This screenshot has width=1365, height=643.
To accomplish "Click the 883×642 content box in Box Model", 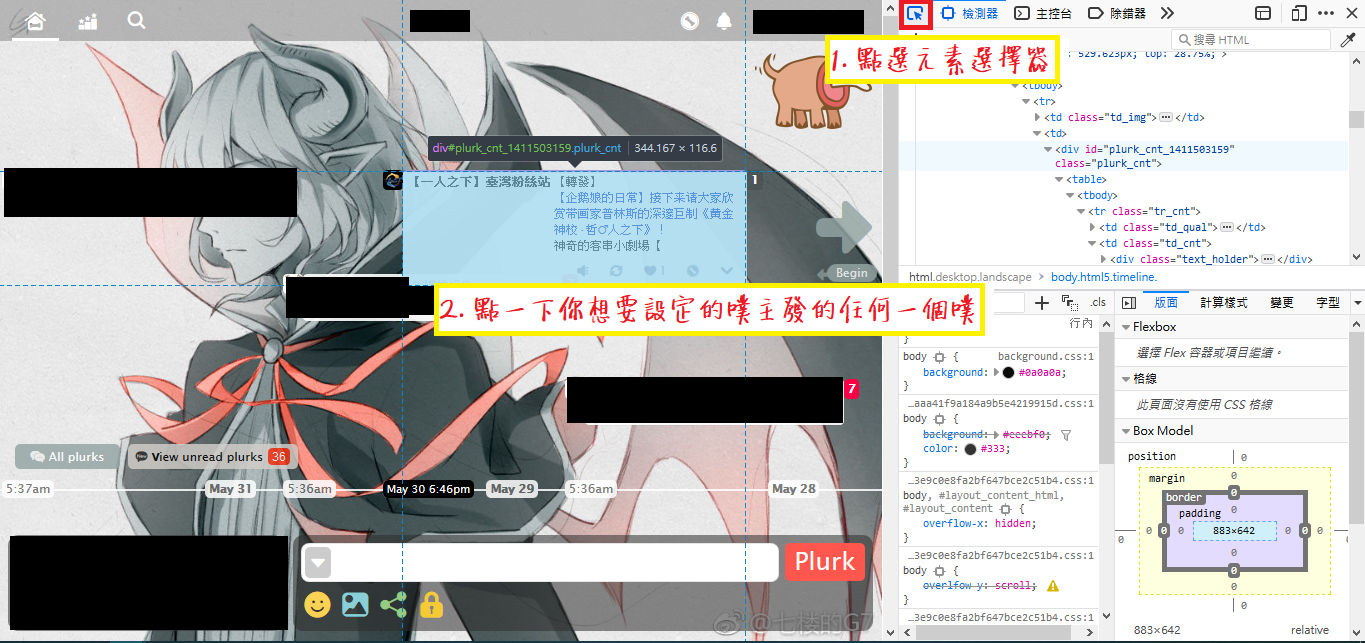I will pyautogui.click(x=1234, y=531).
